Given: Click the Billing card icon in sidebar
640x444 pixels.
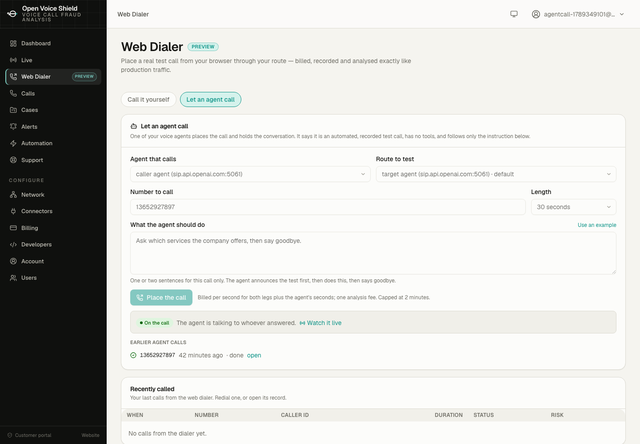Looking at the screenshot, I should click(x=13, y=228).
